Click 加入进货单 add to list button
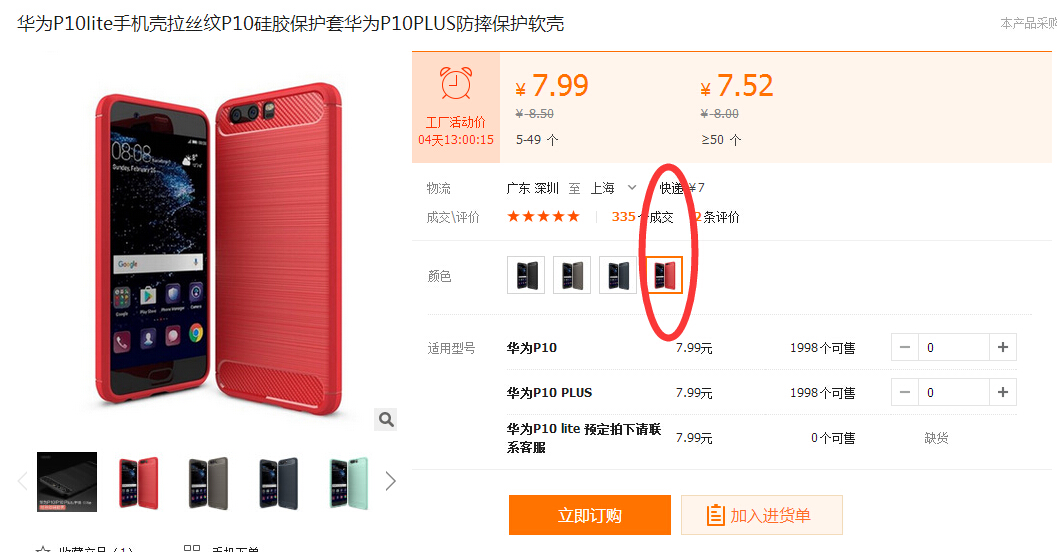 coord(762,515)
